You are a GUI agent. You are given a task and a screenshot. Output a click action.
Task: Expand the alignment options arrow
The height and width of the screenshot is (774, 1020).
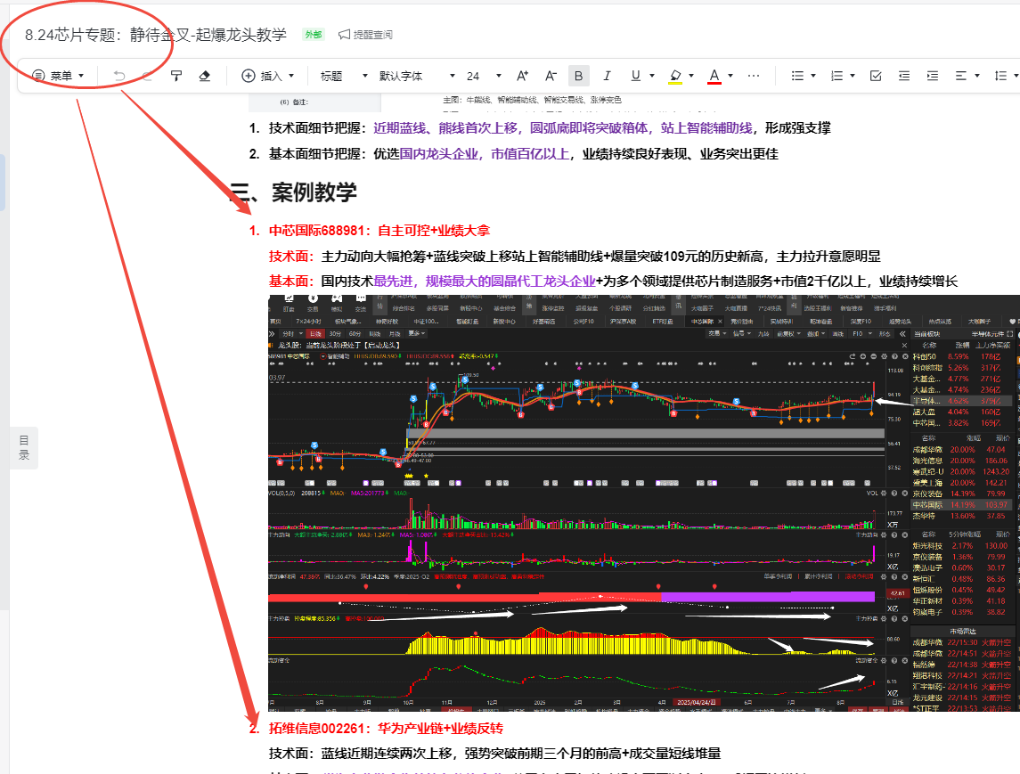[x=977, y=76]
